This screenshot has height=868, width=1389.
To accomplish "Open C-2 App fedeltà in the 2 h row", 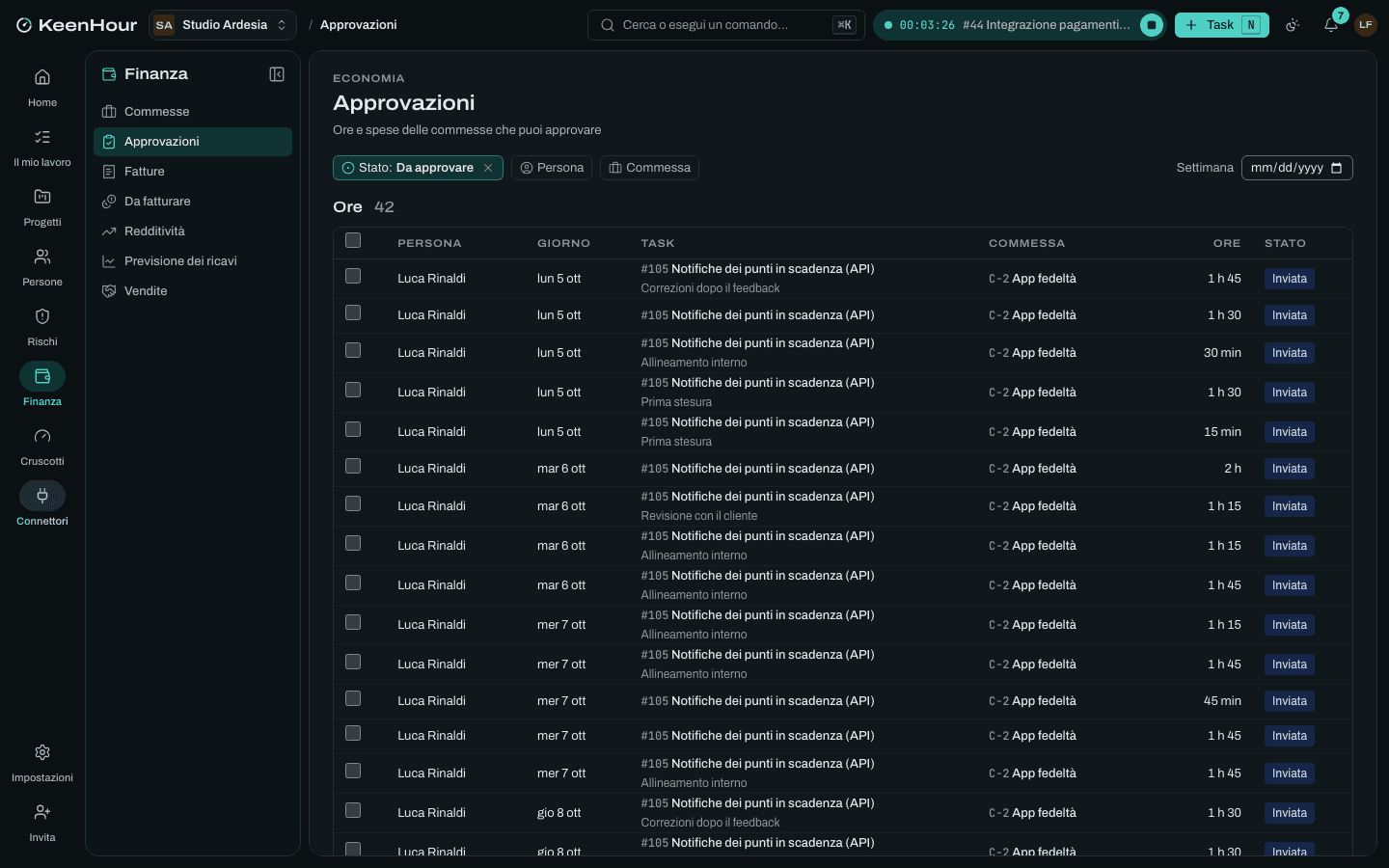I will [1032, 469].
